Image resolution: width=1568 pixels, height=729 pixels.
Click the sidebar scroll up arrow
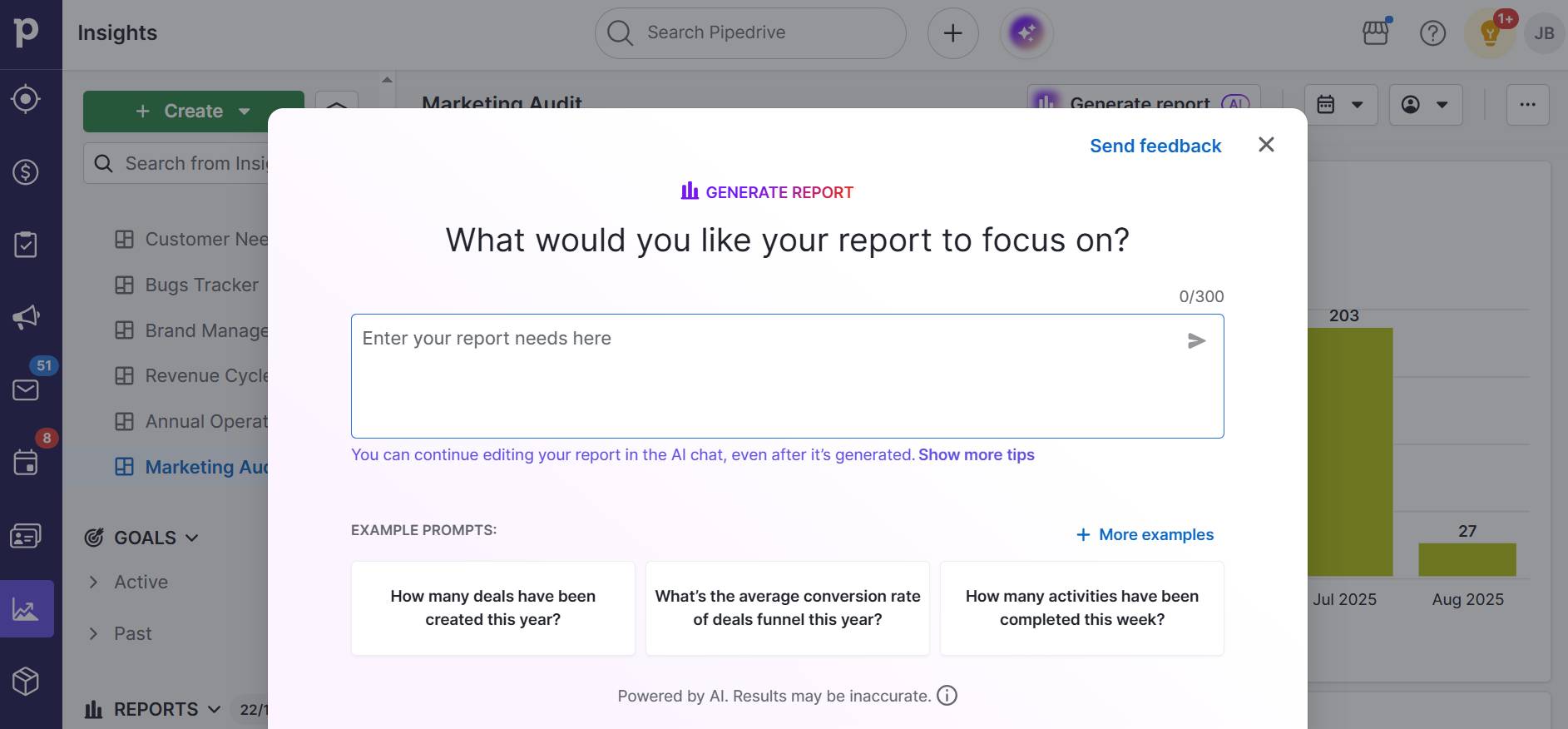387,80
